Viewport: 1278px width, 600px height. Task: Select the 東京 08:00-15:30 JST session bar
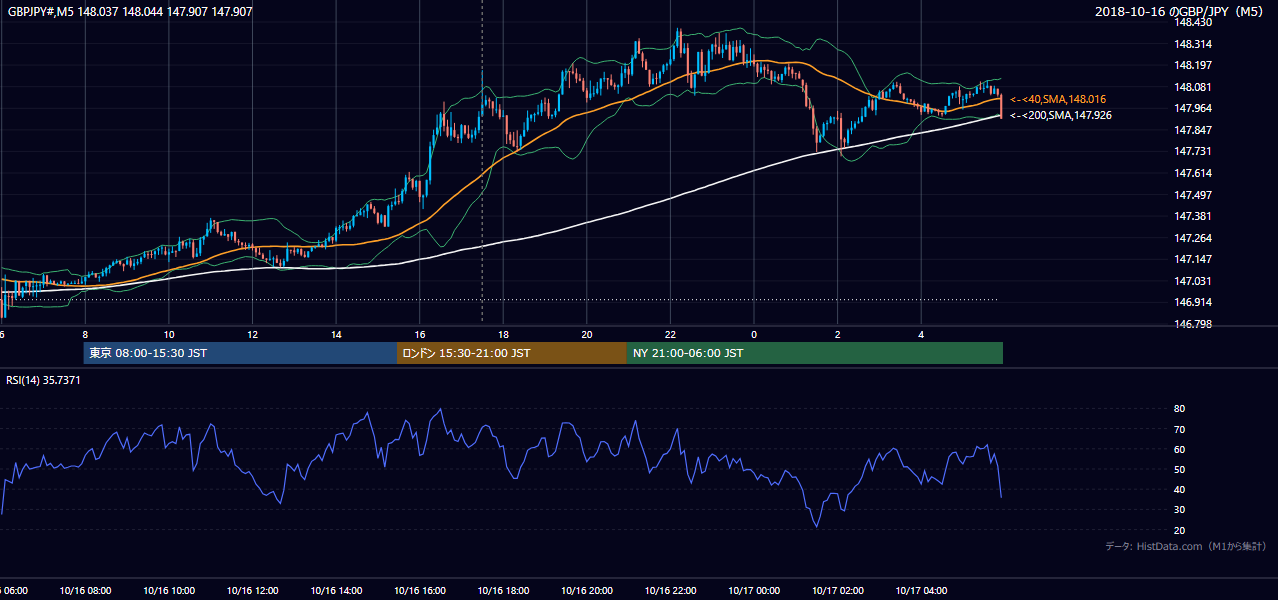[240, 353]
